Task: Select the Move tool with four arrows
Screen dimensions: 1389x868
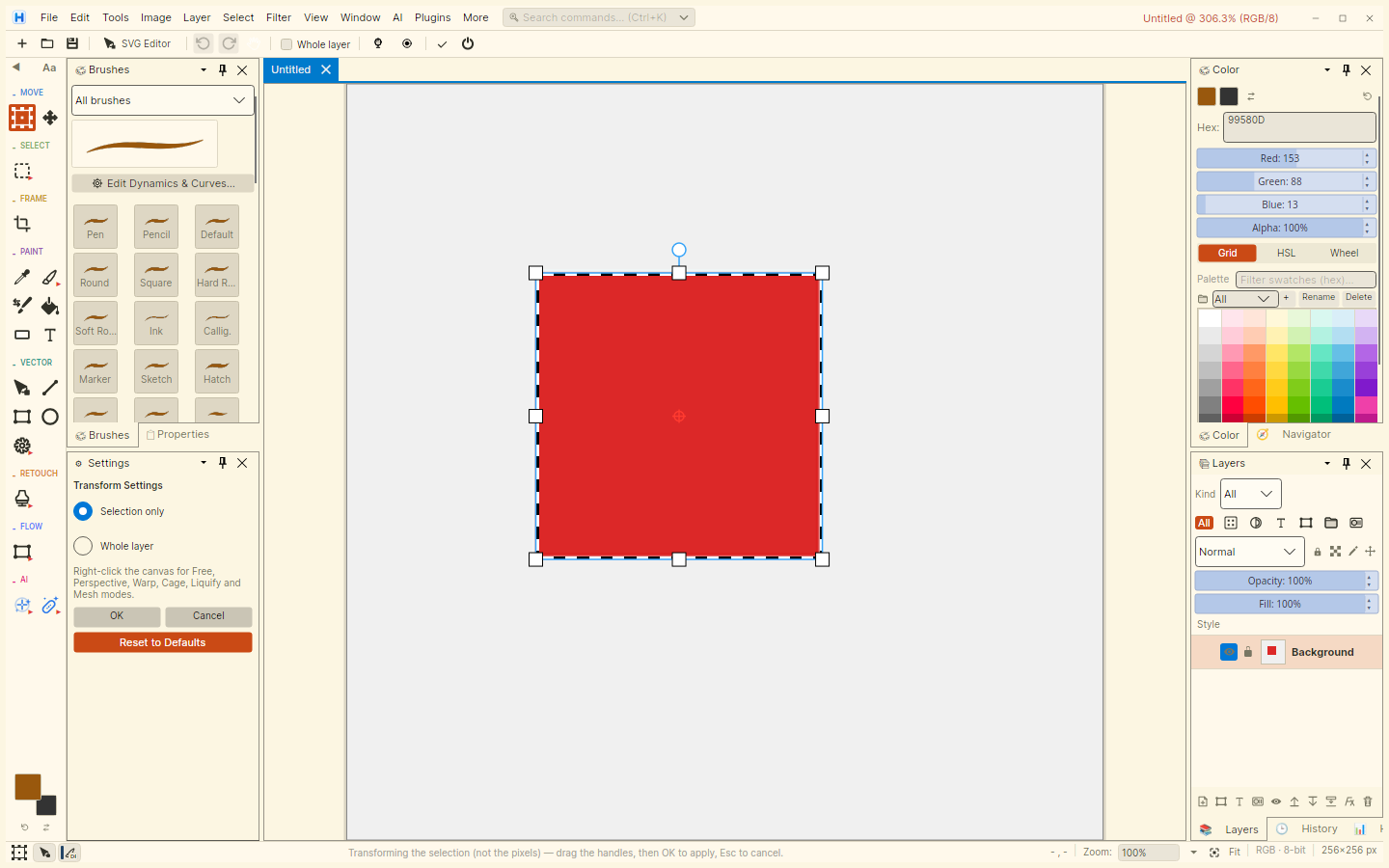Action: point(50,118)
